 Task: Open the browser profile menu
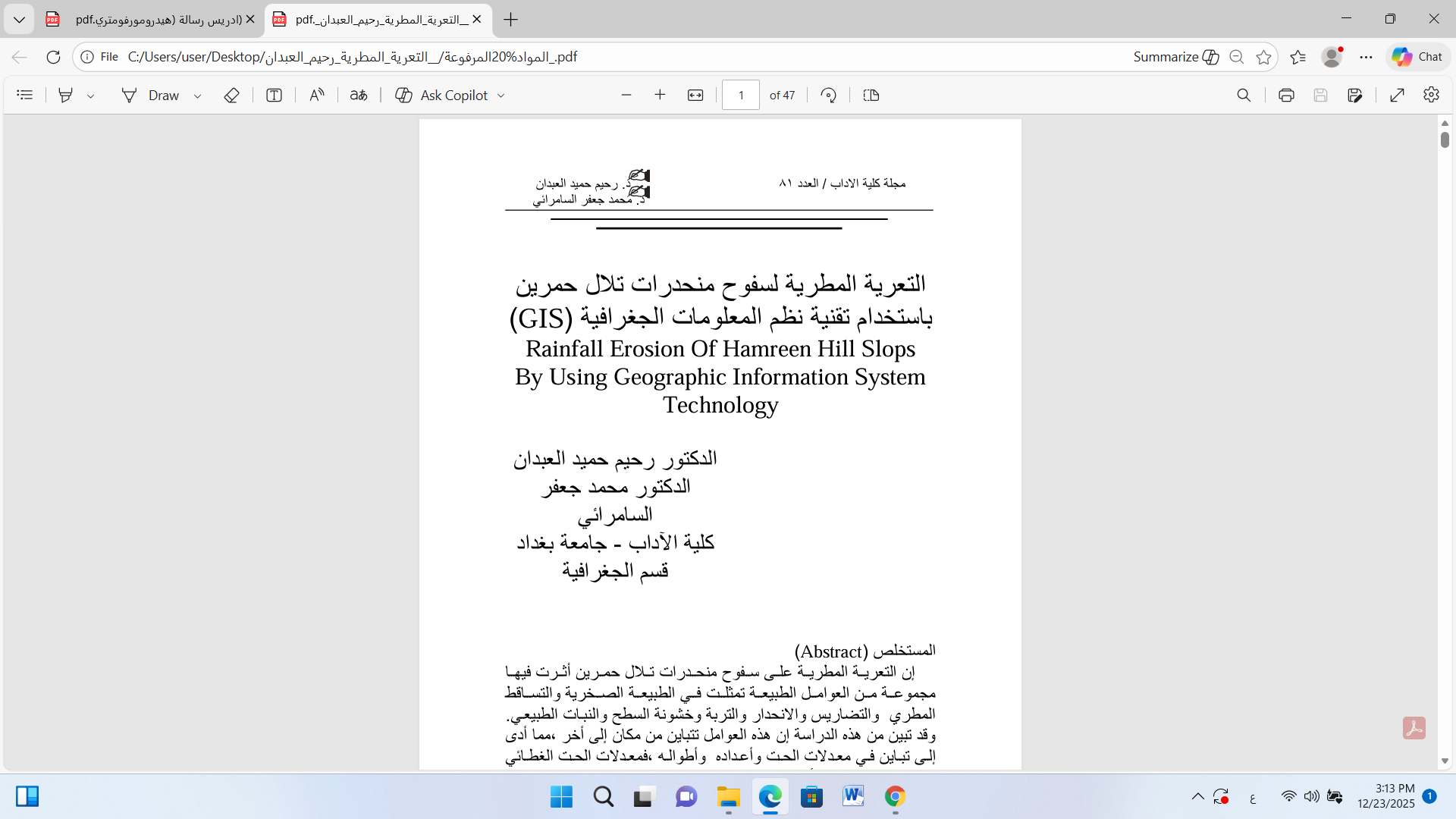point(1332,57)
